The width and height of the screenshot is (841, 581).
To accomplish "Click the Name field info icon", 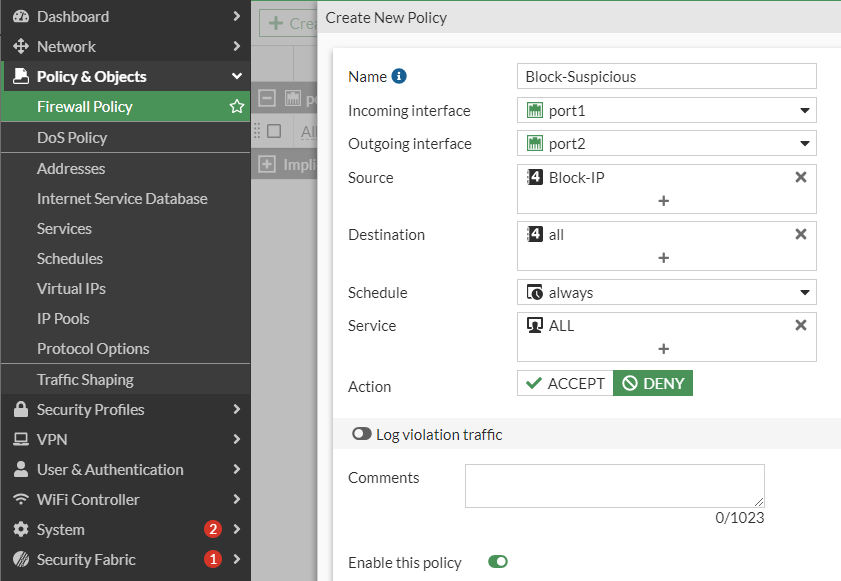I will tap(399, 76).
